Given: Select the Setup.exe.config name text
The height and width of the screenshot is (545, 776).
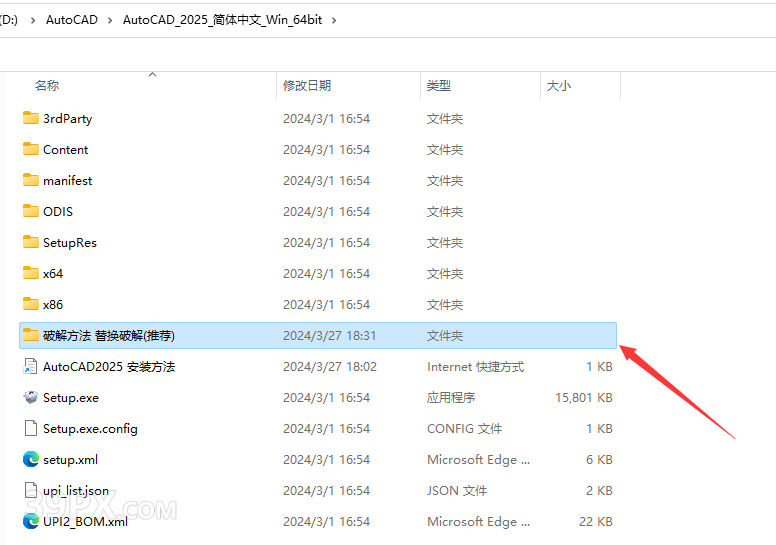Looking at the screenshot, I should pyautogui.click(x=90, y=429).
